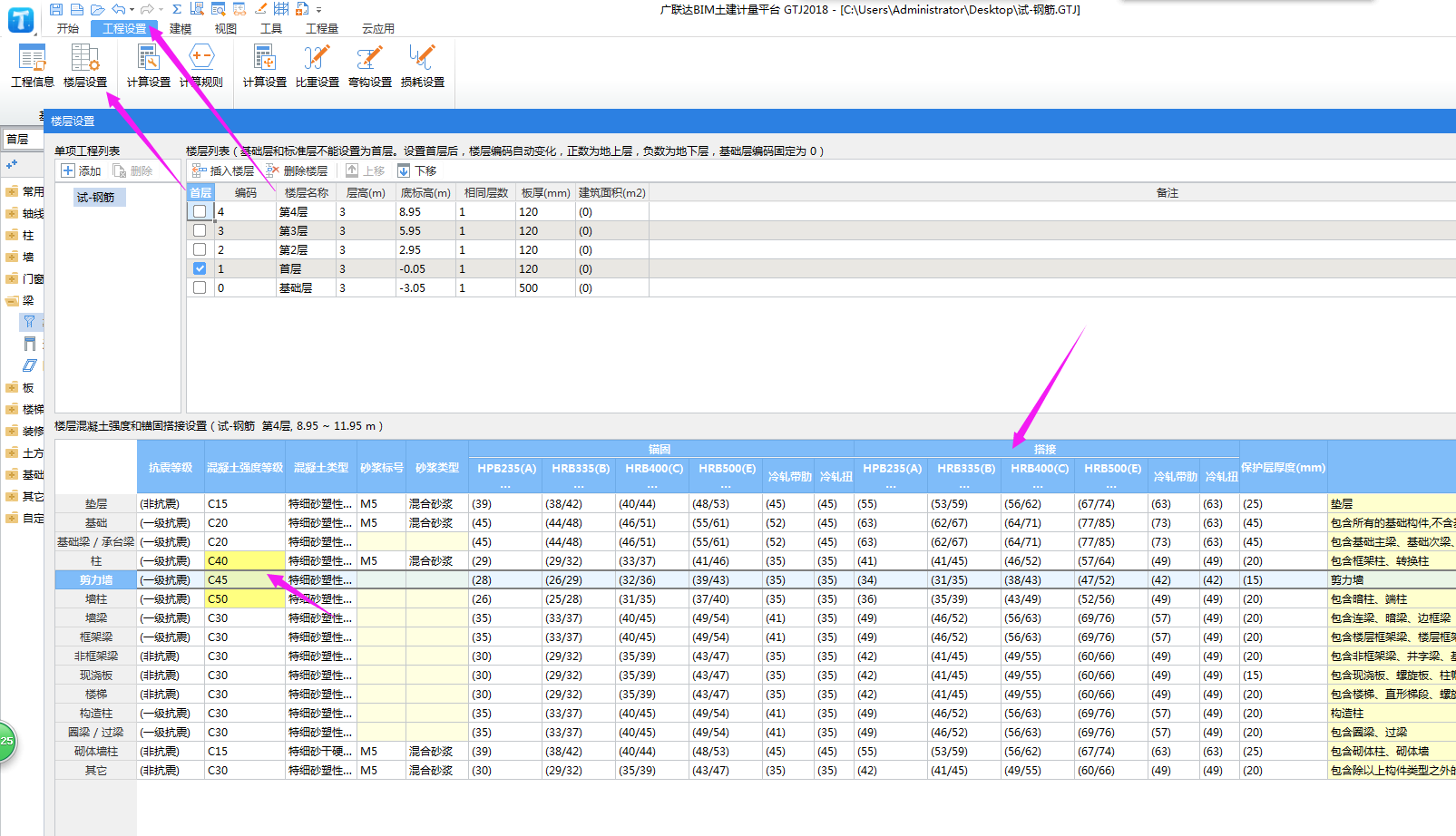Open 楼层设置 floor settings ribbon icon
Screen dimensions: 1456x836
pyautogui.click(x=85, y=65)
